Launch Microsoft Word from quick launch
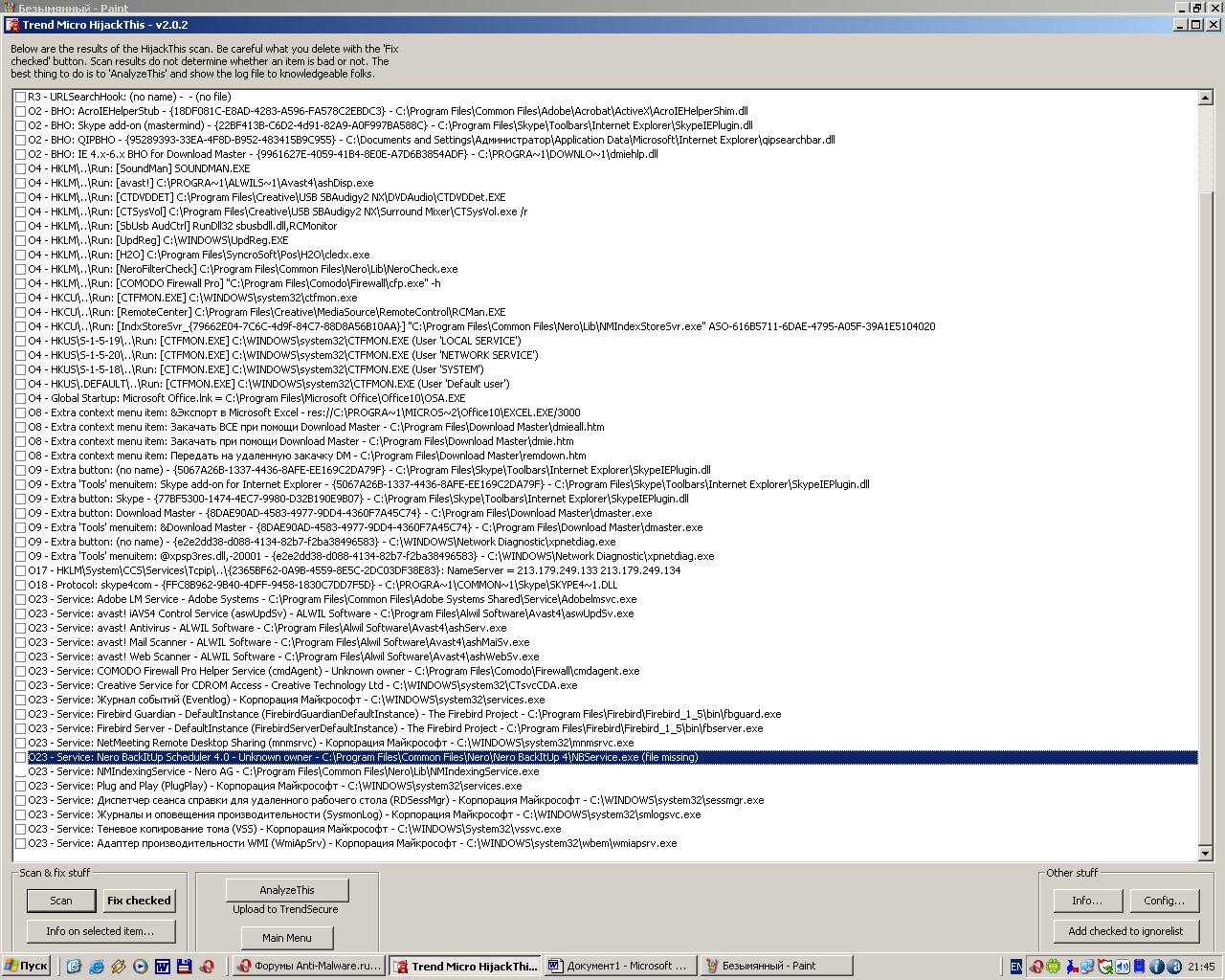This screenshot has width=1225, height=980. (x=163, y=967)
